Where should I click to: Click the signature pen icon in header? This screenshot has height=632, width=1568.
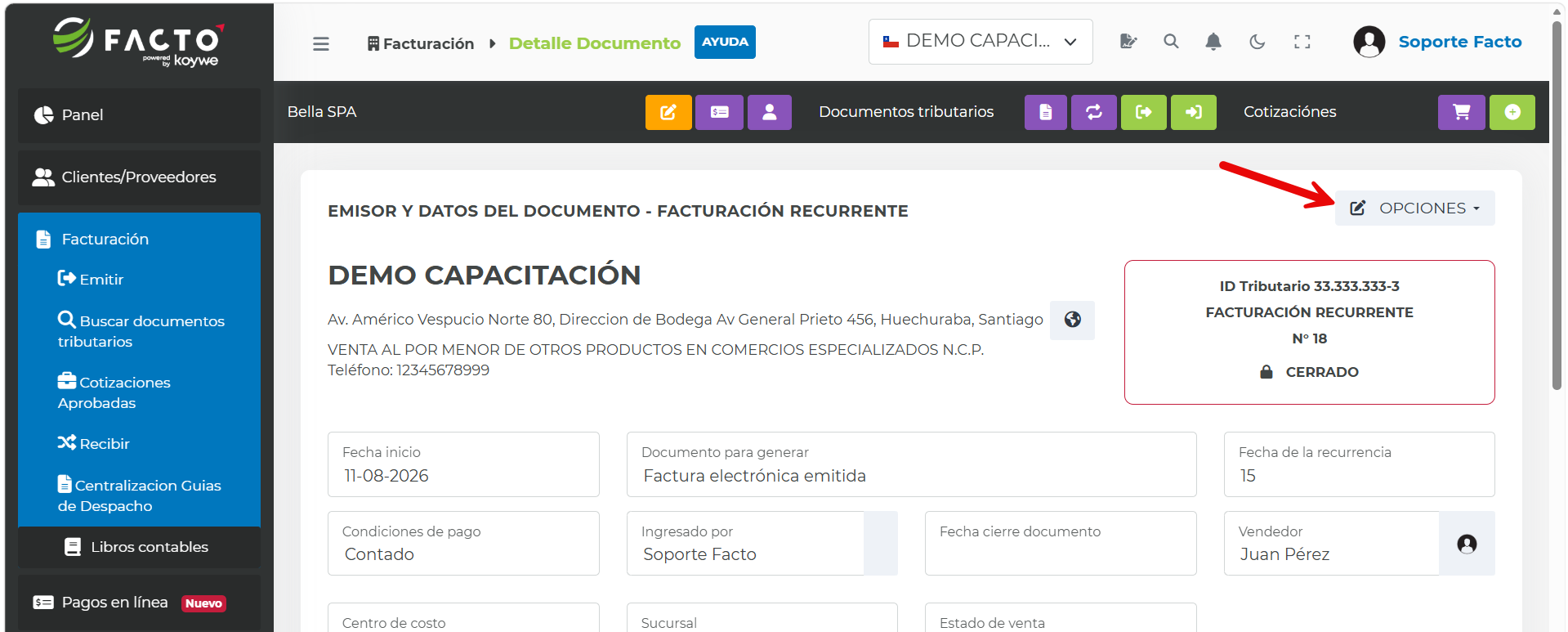coord(1128,42)
